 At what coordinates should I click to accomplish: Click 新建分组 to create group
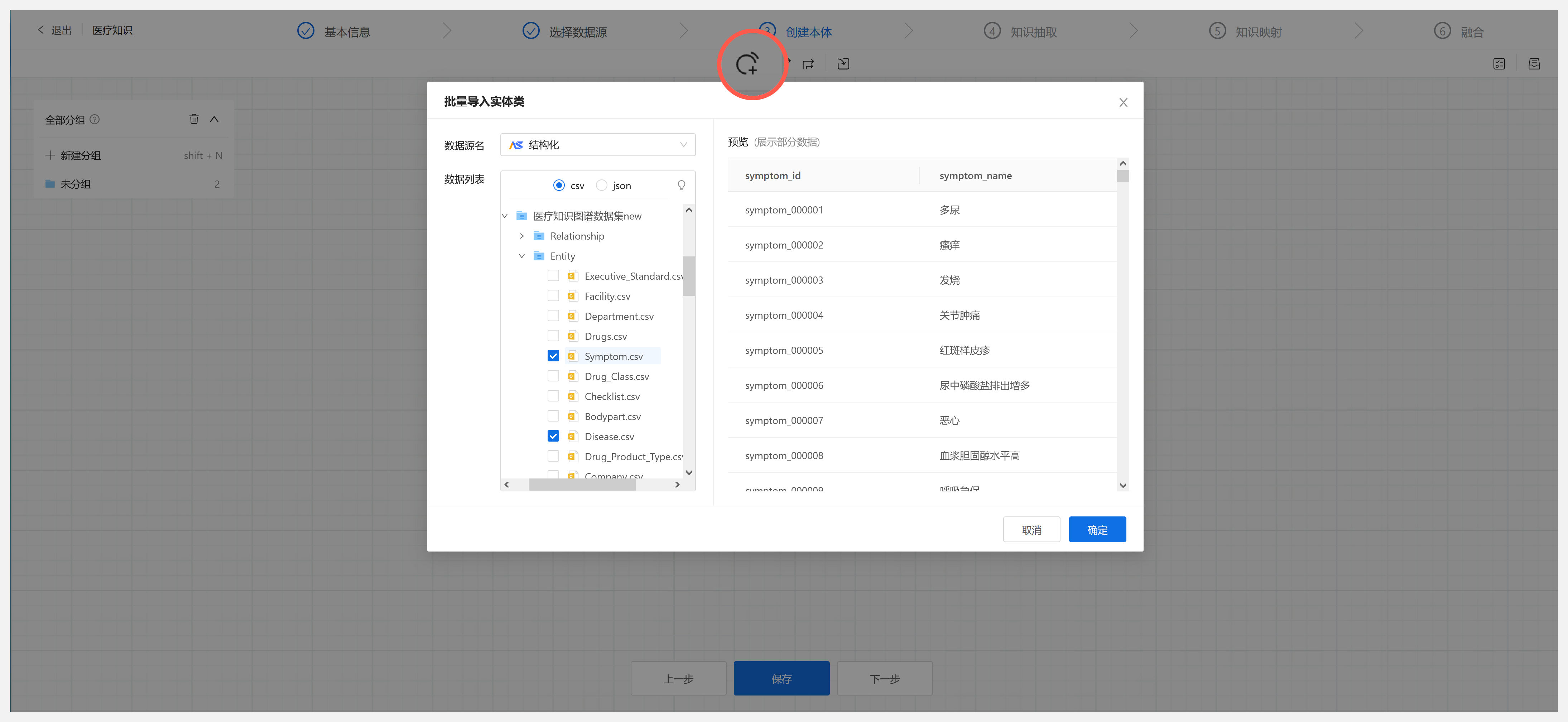pos(81,155)
